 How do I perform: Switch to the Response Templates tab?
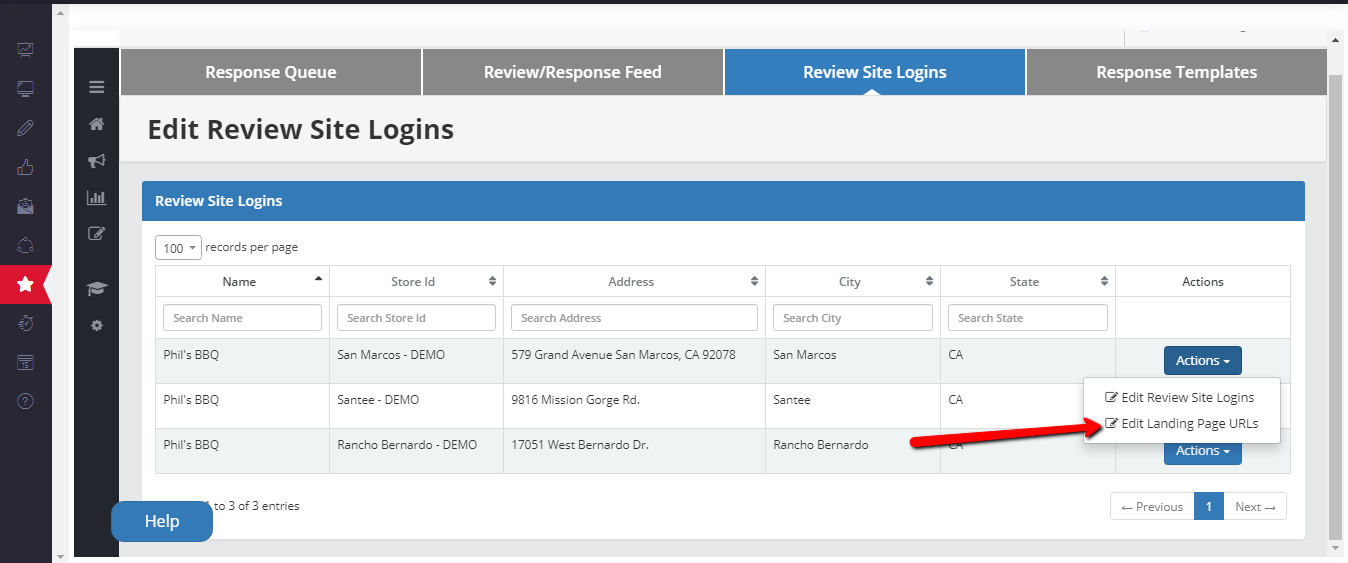(x=1176, y=72)
